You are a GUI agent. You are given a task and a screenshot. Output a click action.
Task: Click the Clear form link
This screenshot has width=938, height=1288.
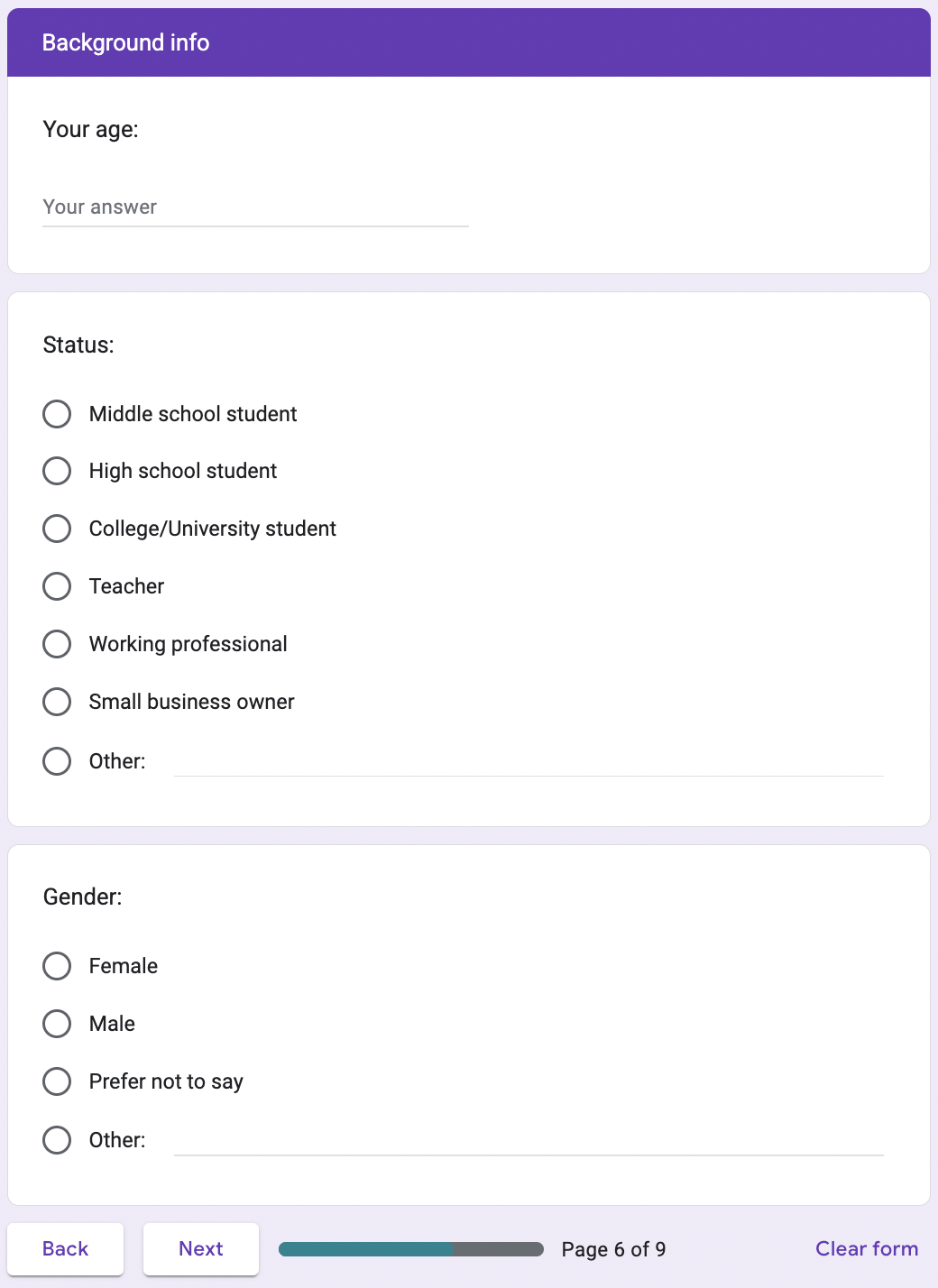(x=867, y=1249)
